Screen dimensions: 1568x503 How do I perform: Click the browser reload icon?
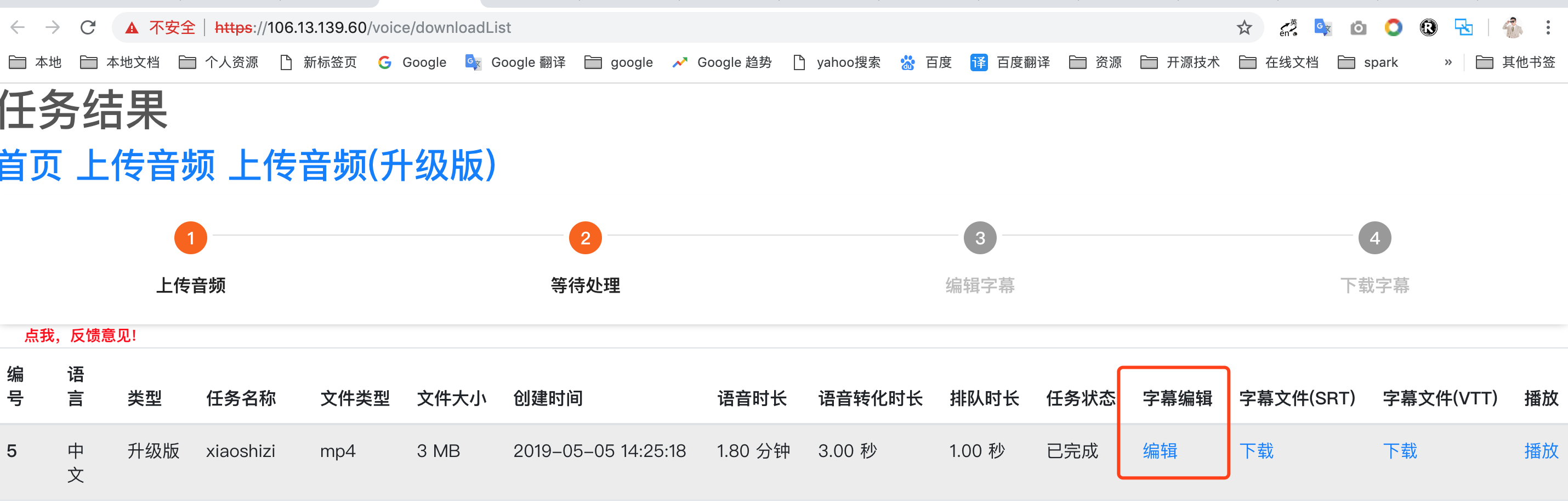coord(88,27)
